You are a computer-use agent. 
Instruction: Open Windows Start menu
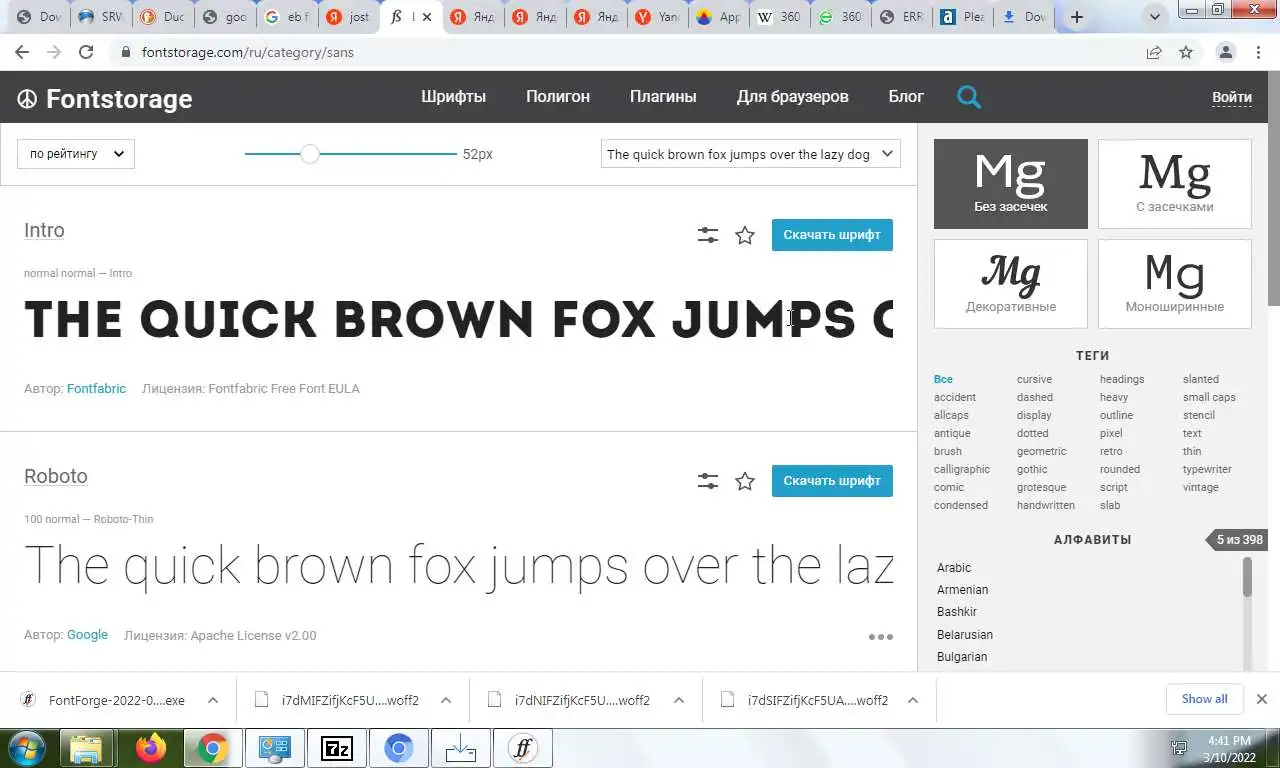[x=28, y=747]
